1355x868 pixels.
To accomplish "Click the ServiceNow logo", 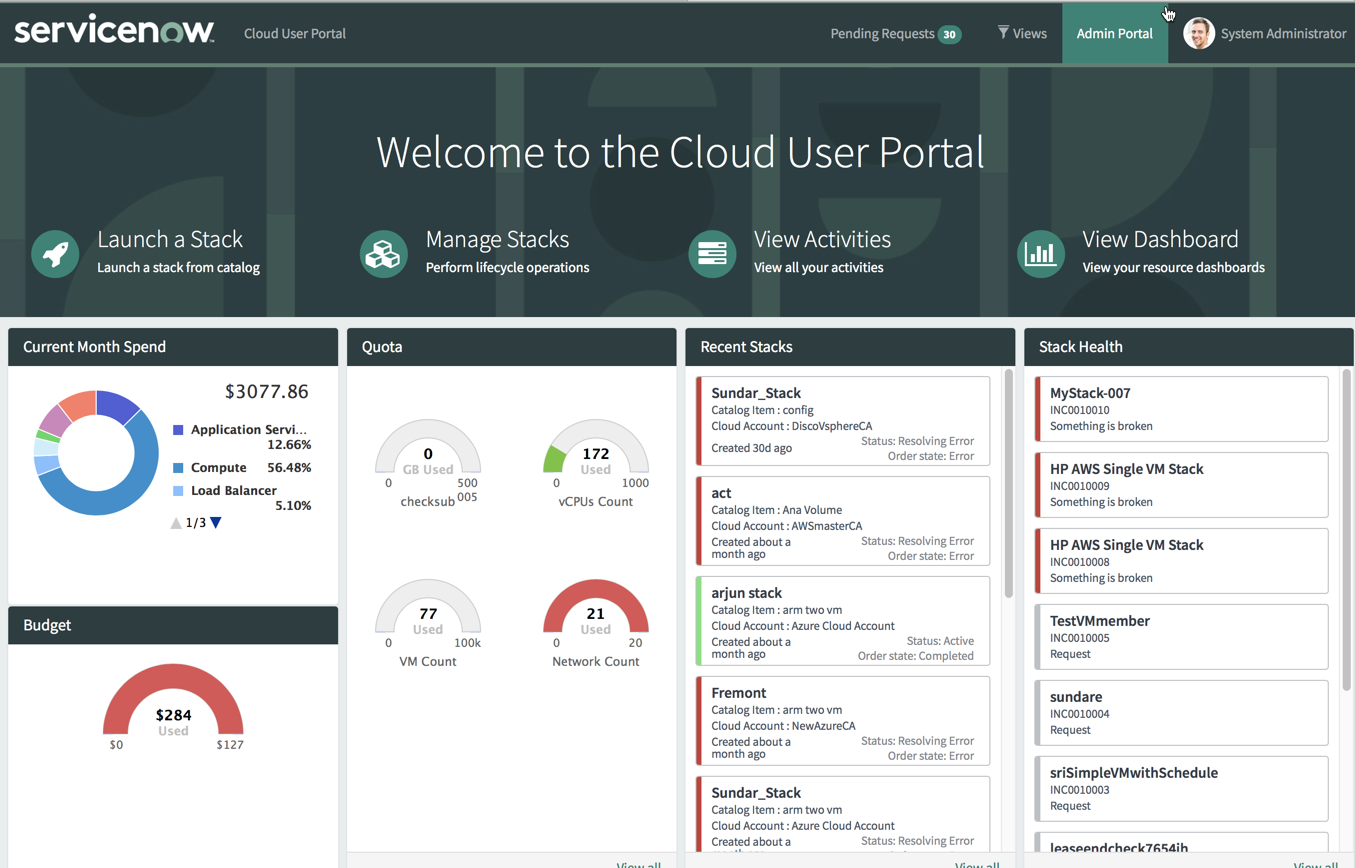I will pos(114,31).
